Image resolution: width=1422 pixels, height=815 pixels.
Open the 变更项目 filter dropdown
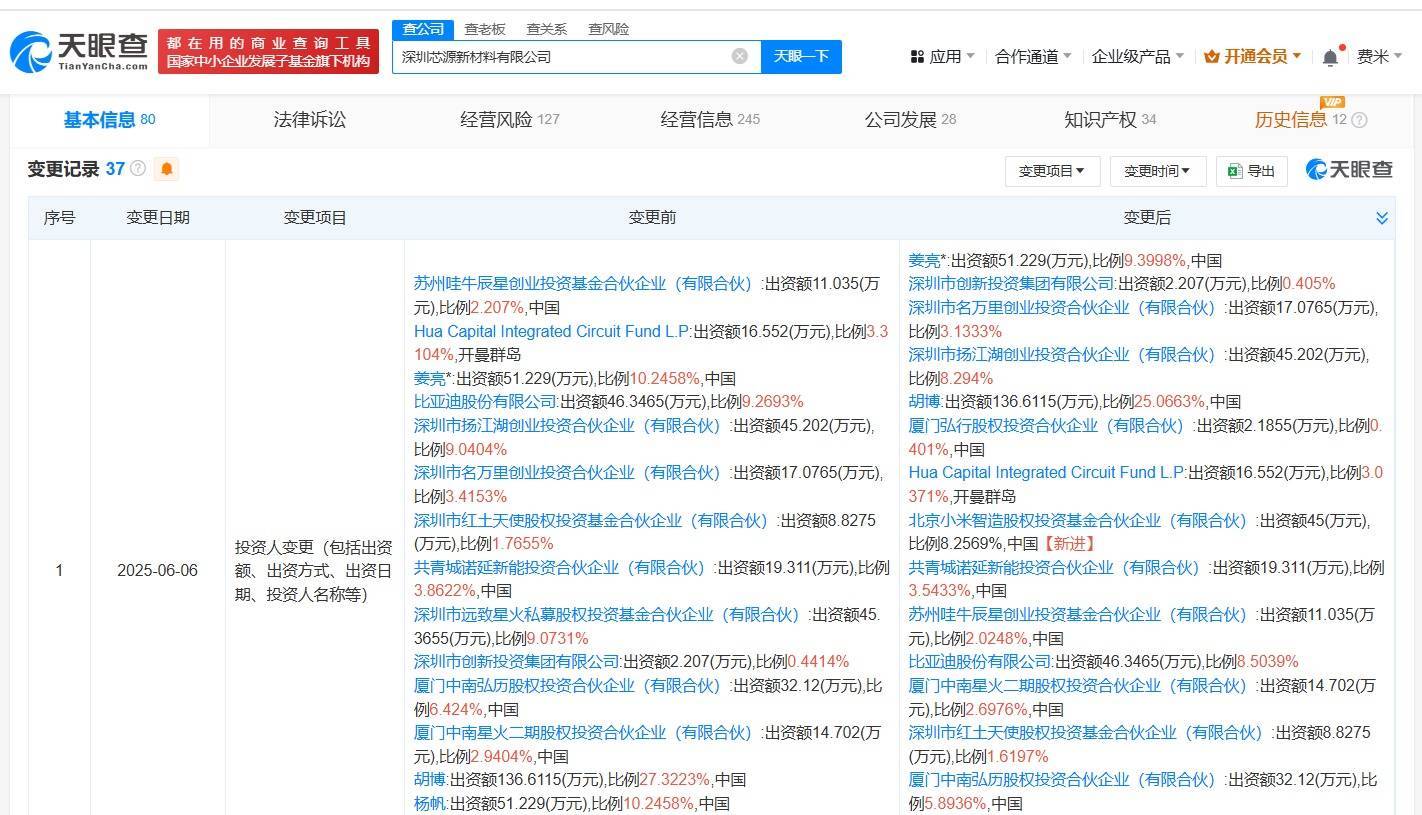(x=1052, y=171)
